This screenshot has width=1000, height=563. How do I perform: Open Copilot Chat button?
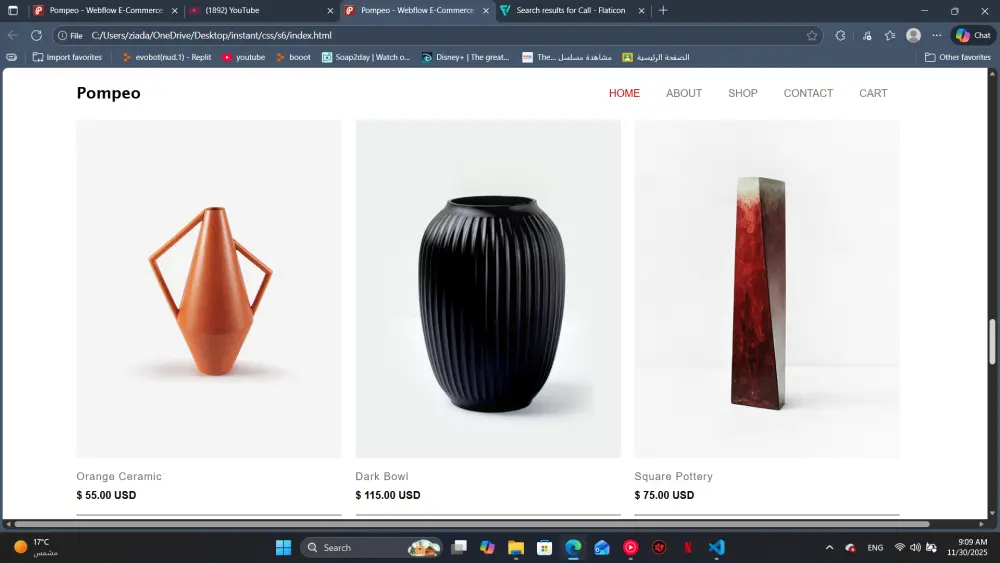[x=973, y=35]
